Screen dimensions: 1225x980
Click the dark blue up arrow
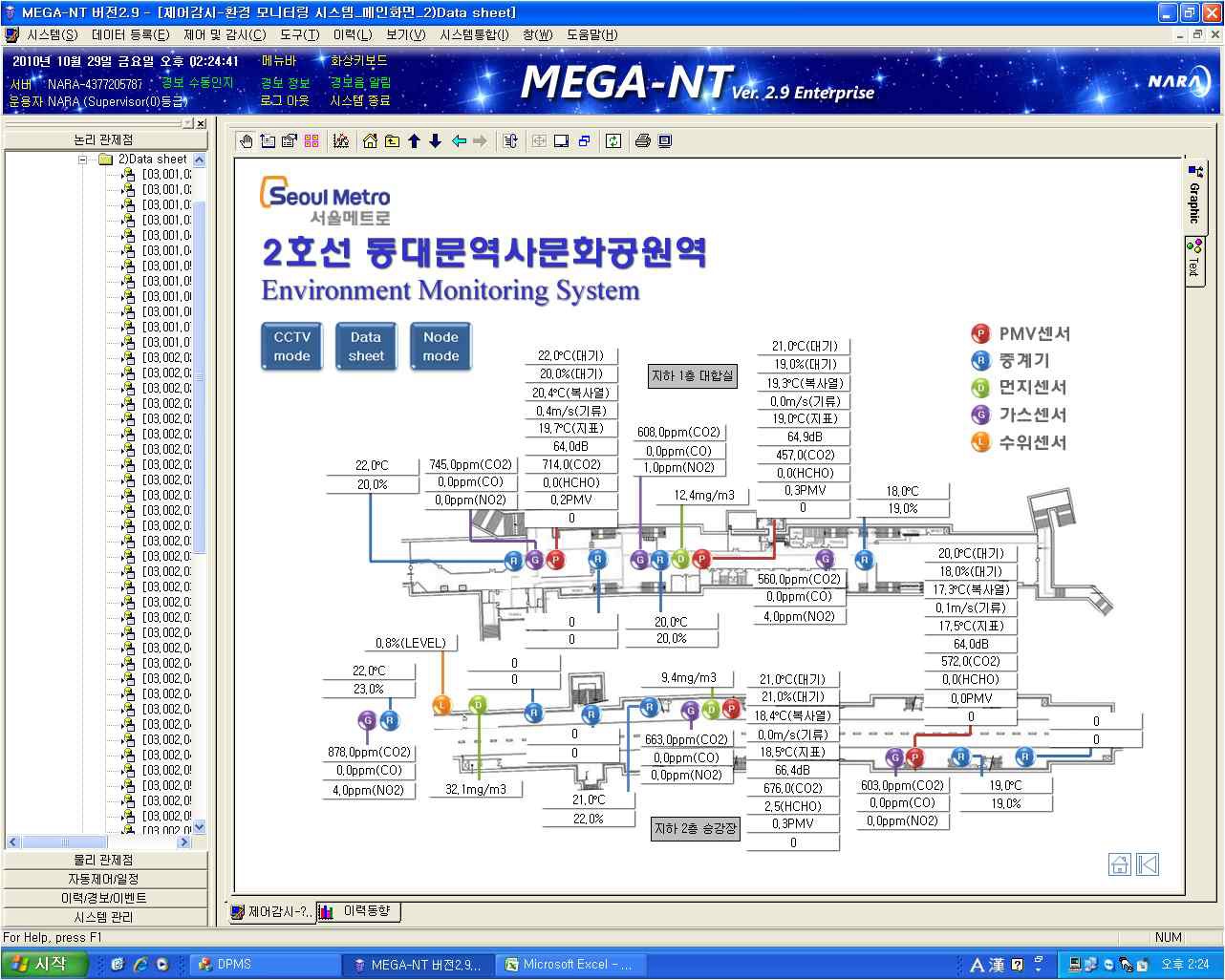click(414, 141)
